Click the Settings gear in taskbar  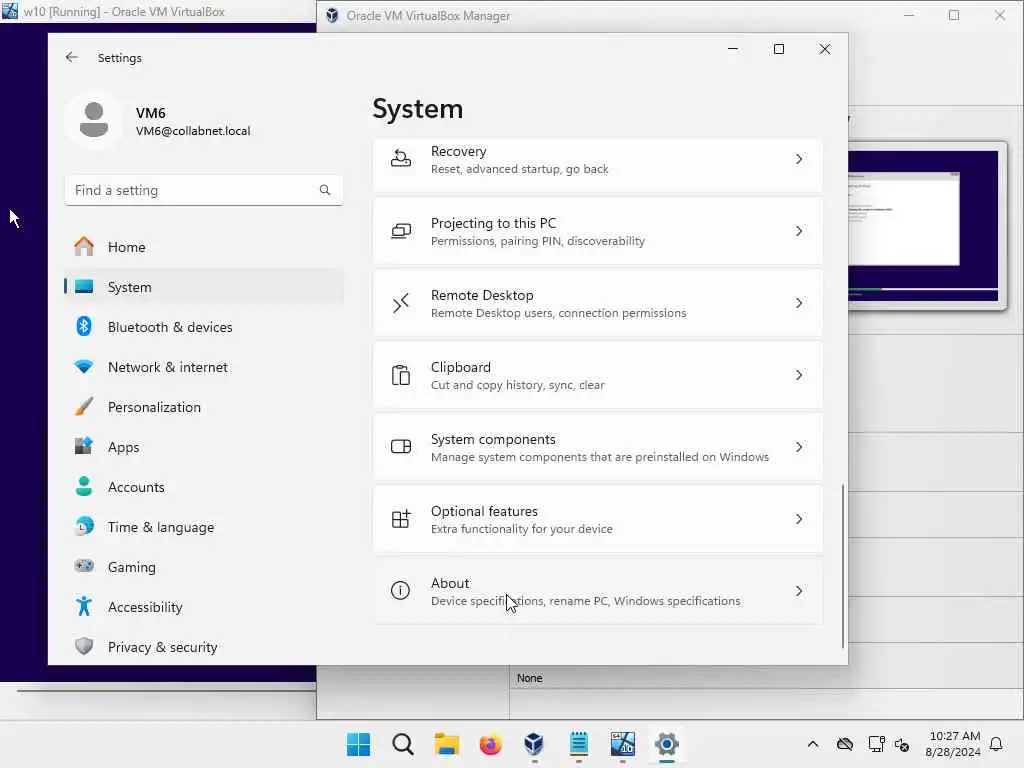coord(667,744)
